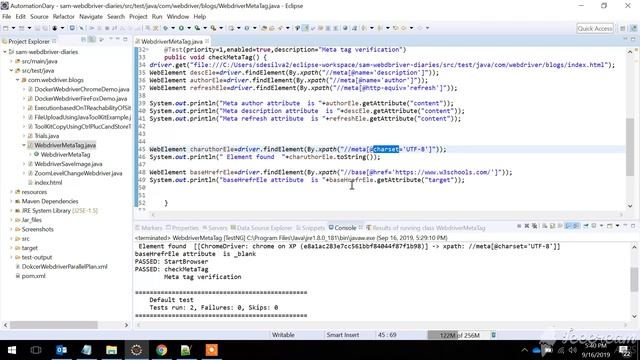640x360 pixels.
Task: Open the Run button dropdown arrow
Action: 189,28
